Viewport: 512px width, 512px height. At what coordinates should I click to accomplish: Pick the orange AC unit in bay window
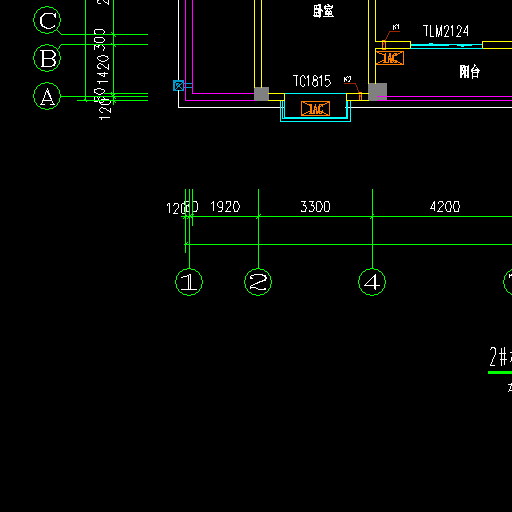(x=315, y=109)
